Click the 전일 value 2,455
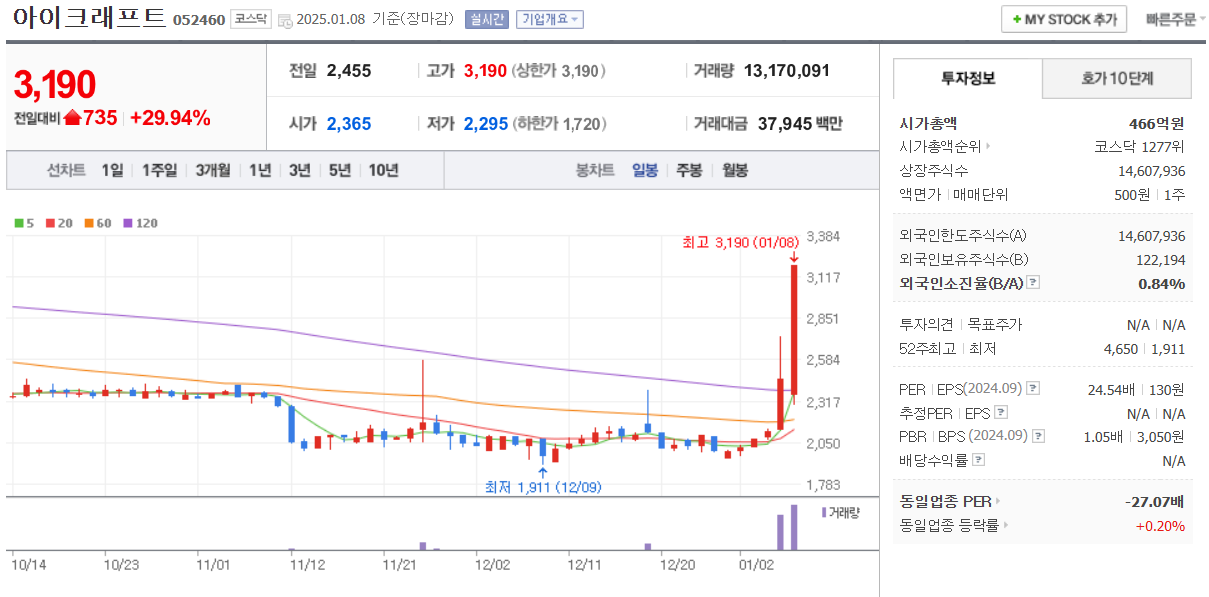The image size is (1209, 597). pyautogui.click(x=349, y=71)
